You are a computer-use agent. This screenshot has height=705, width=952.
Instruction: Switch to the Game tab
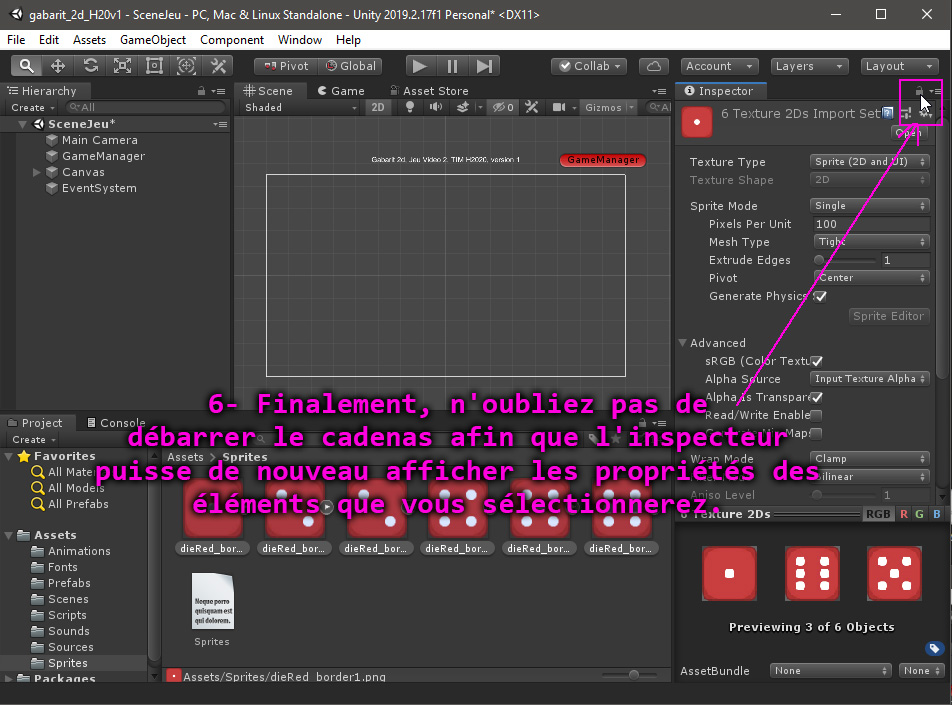point(341,91)
